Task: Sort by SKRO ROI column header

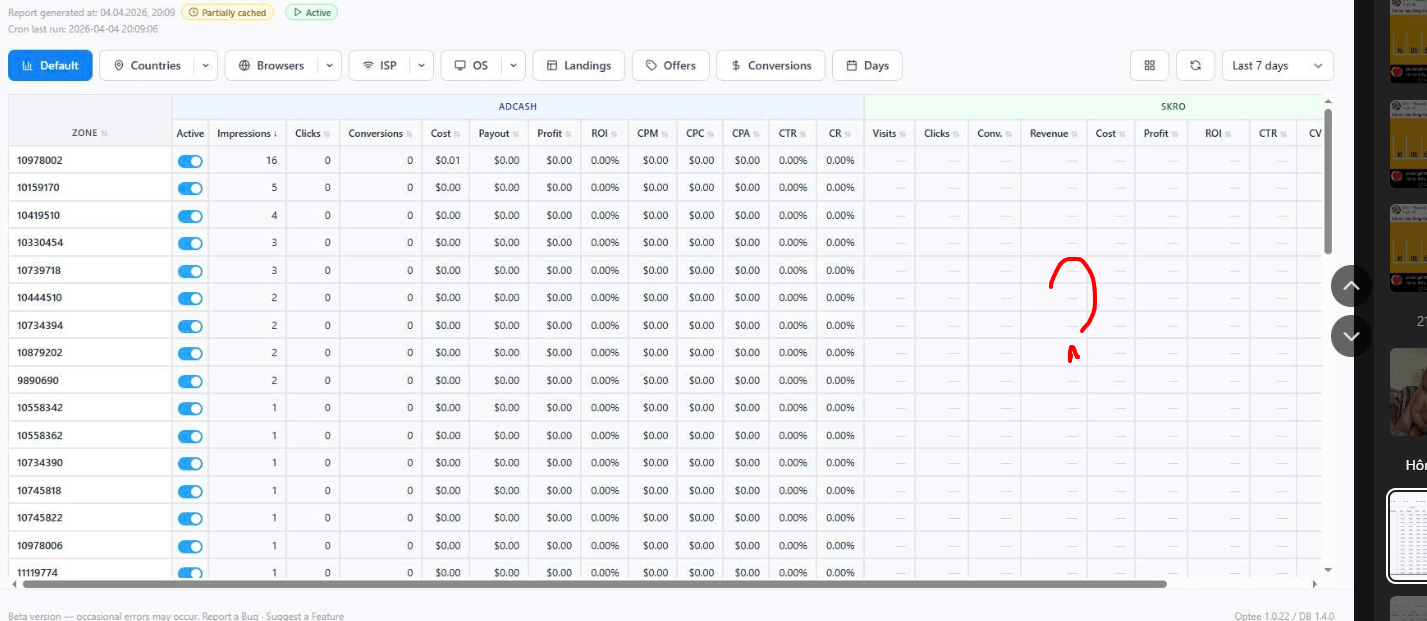Action: click(x=1218, y=133)
